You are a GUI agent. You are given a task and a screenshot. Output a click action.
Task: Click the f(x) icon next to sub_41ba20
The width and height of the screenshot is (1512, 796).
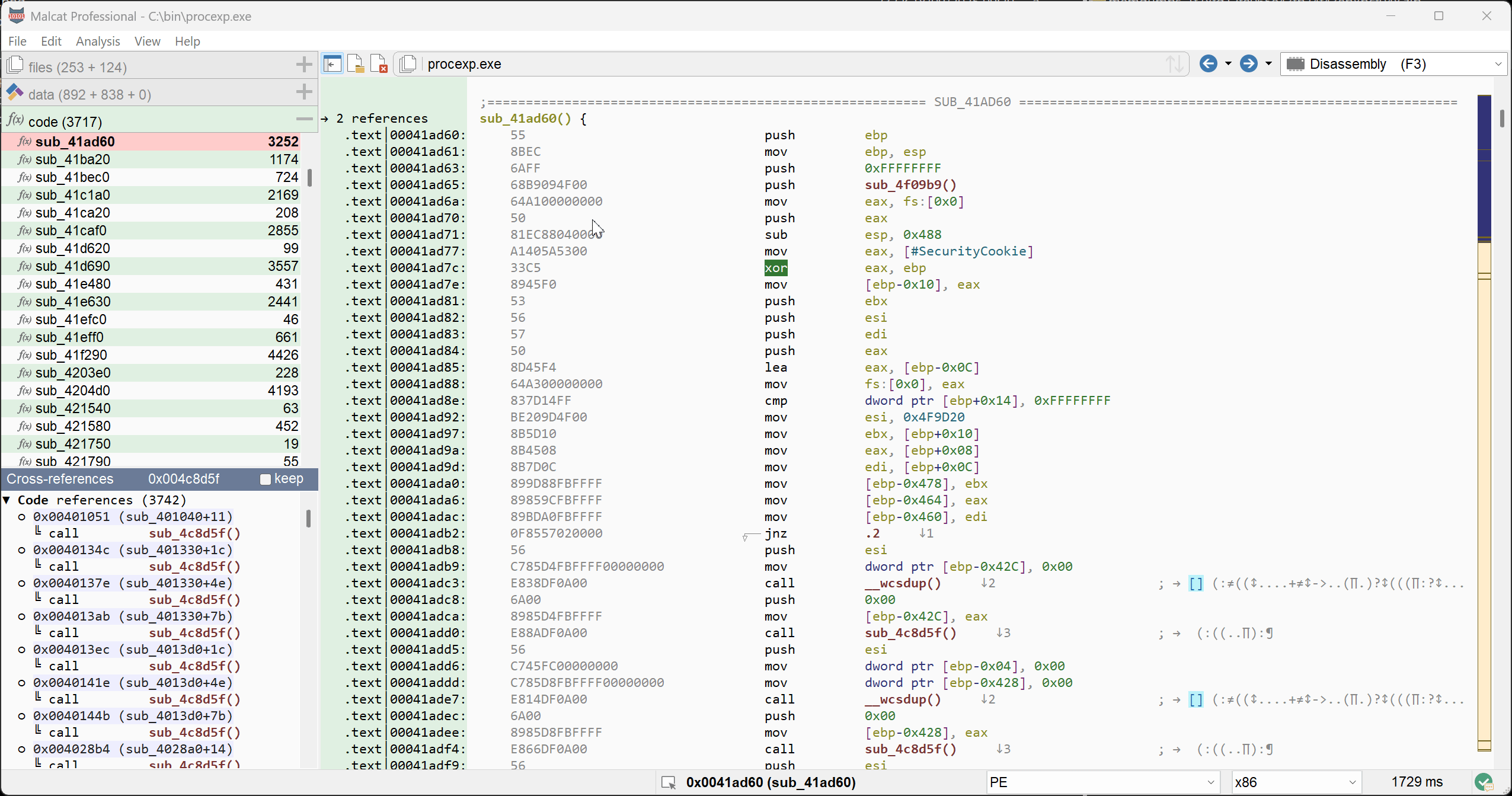coord(24,159)
